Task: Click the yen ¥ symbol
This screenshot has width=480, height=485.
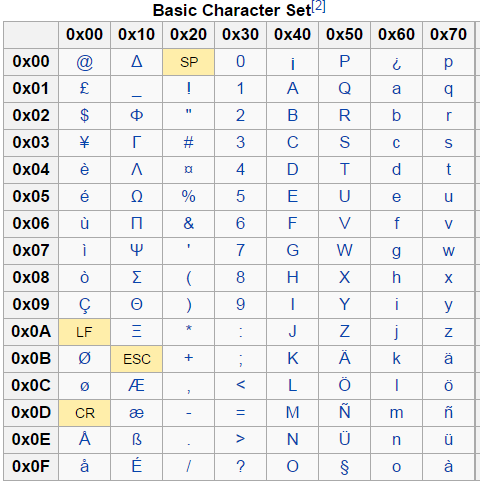Action: pos(85,142)
